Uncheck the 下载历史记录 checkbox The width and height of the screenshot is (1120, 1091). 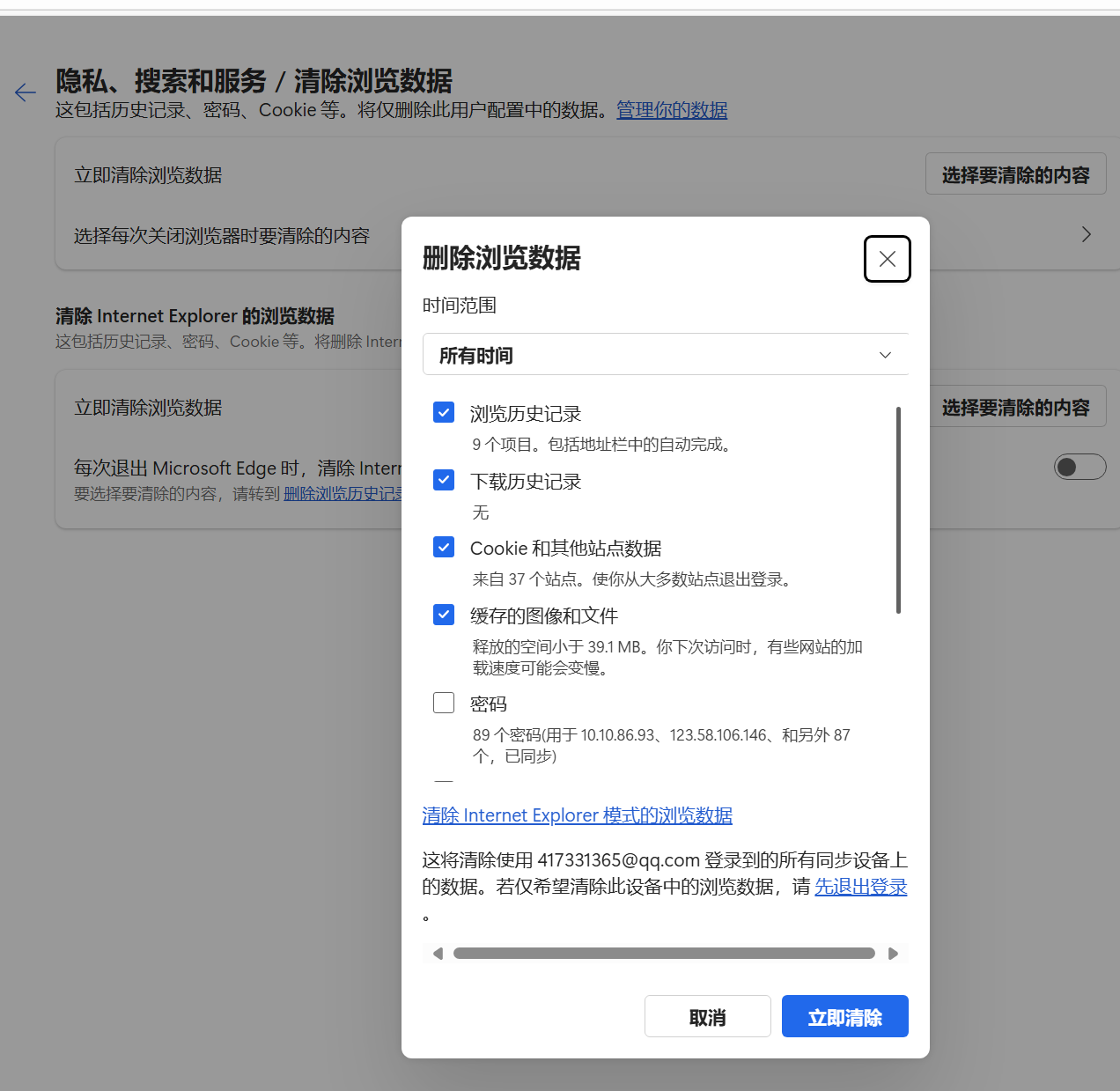[x=444, y=480]
